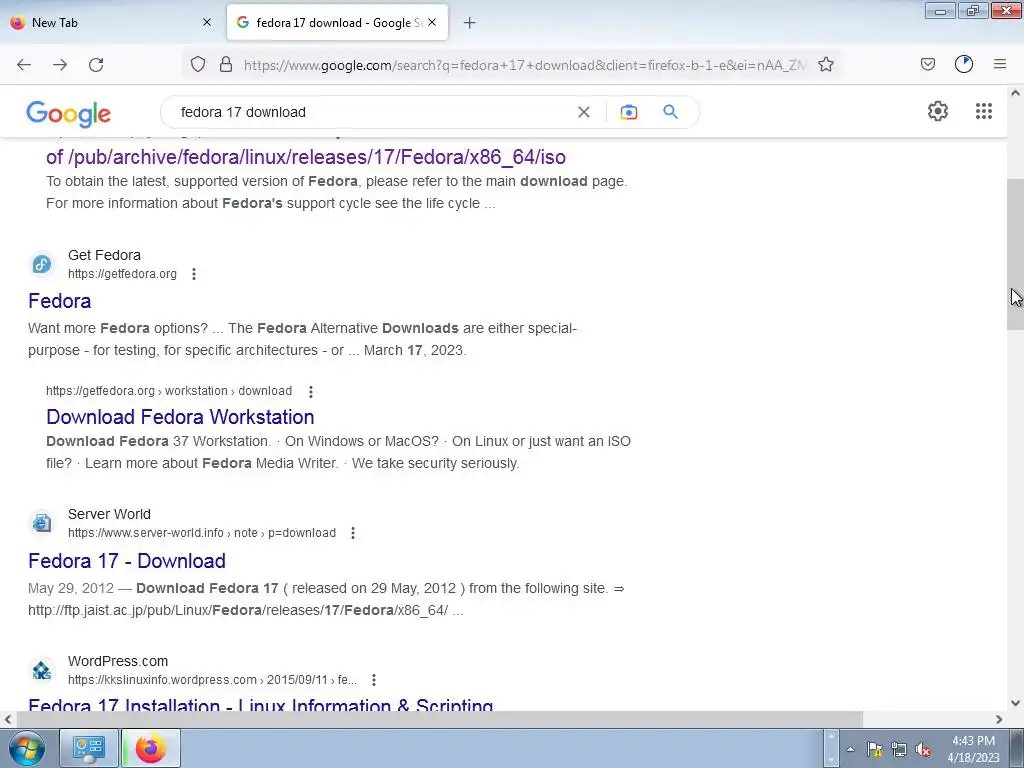Close the New Tab tab
The height and width of the screenshot is (768, 1024).
[x=207, y=22]
